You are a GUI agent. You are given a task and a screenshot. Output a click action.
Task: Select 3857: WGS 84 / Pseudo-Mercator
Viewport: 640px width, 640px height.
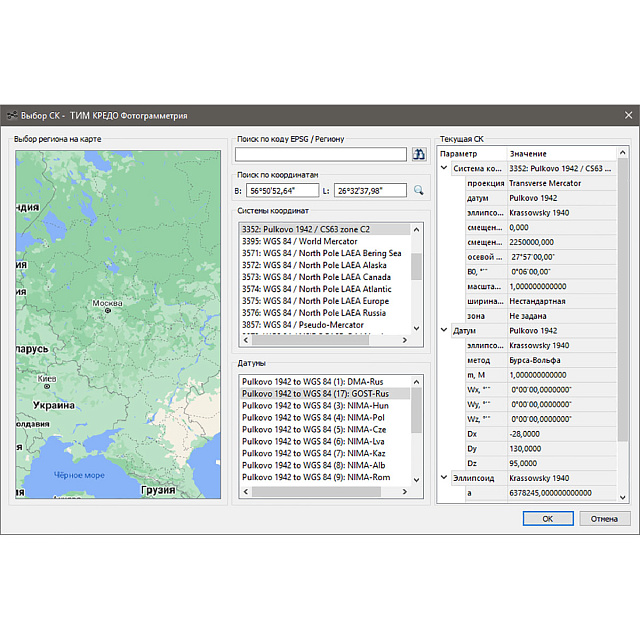(325, 325)
